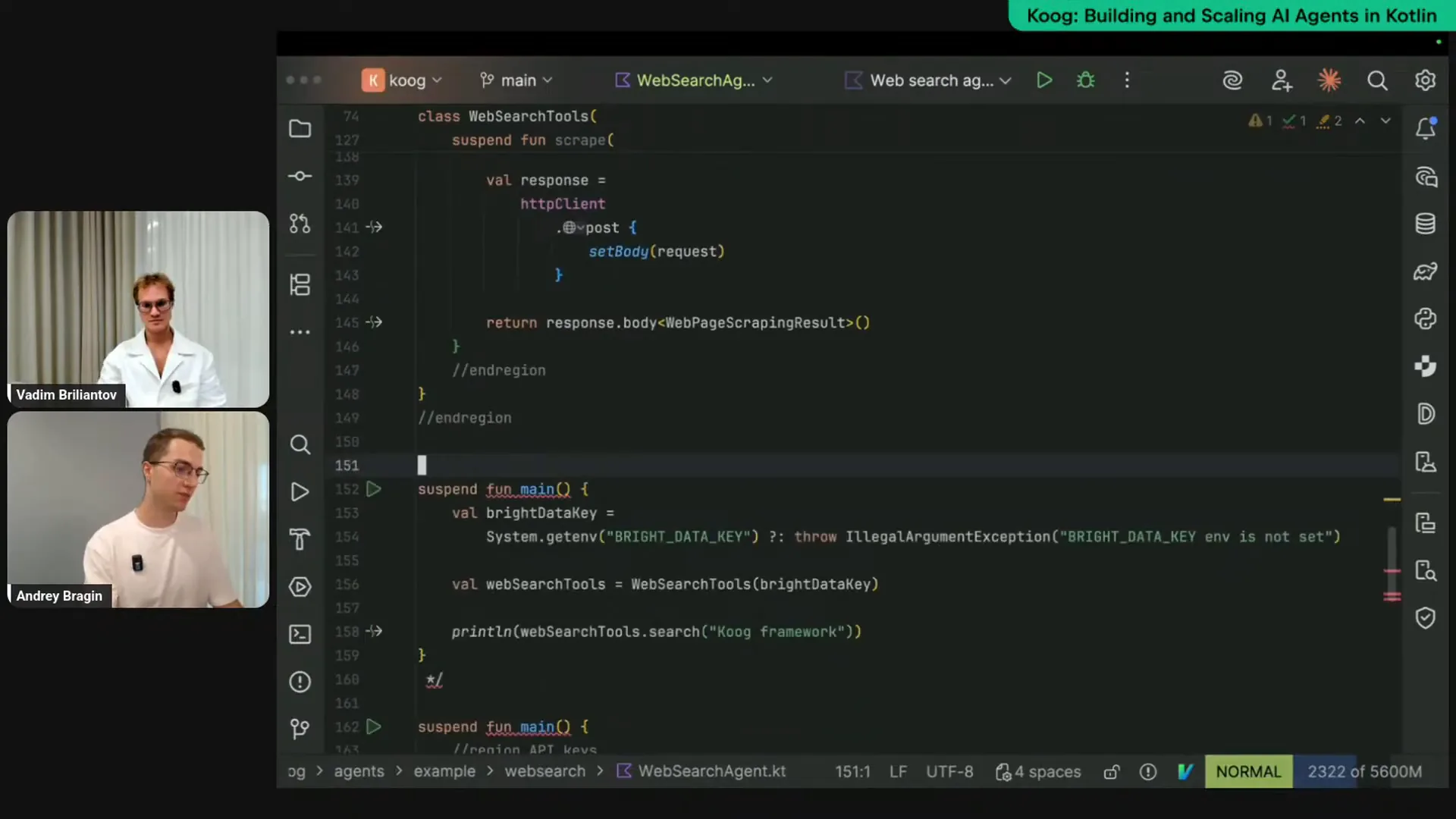
Task: Click the orange starburst AI icon
Action: pos(1329,80)
